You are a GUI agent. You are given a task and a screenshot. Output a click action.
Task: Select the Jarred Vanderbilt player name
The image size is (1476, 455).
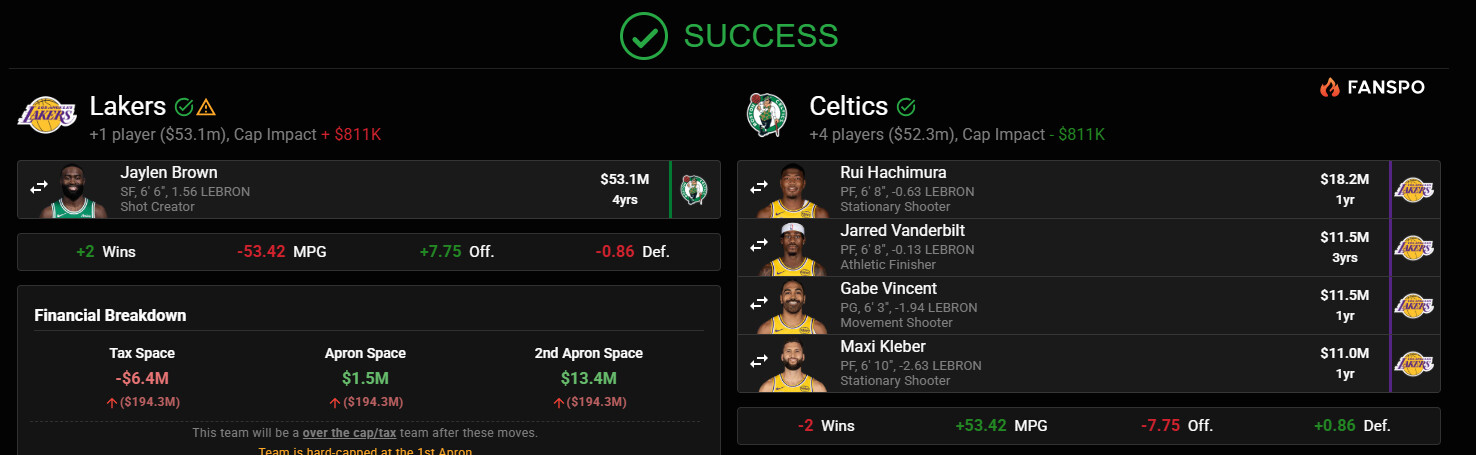point(902,231)
